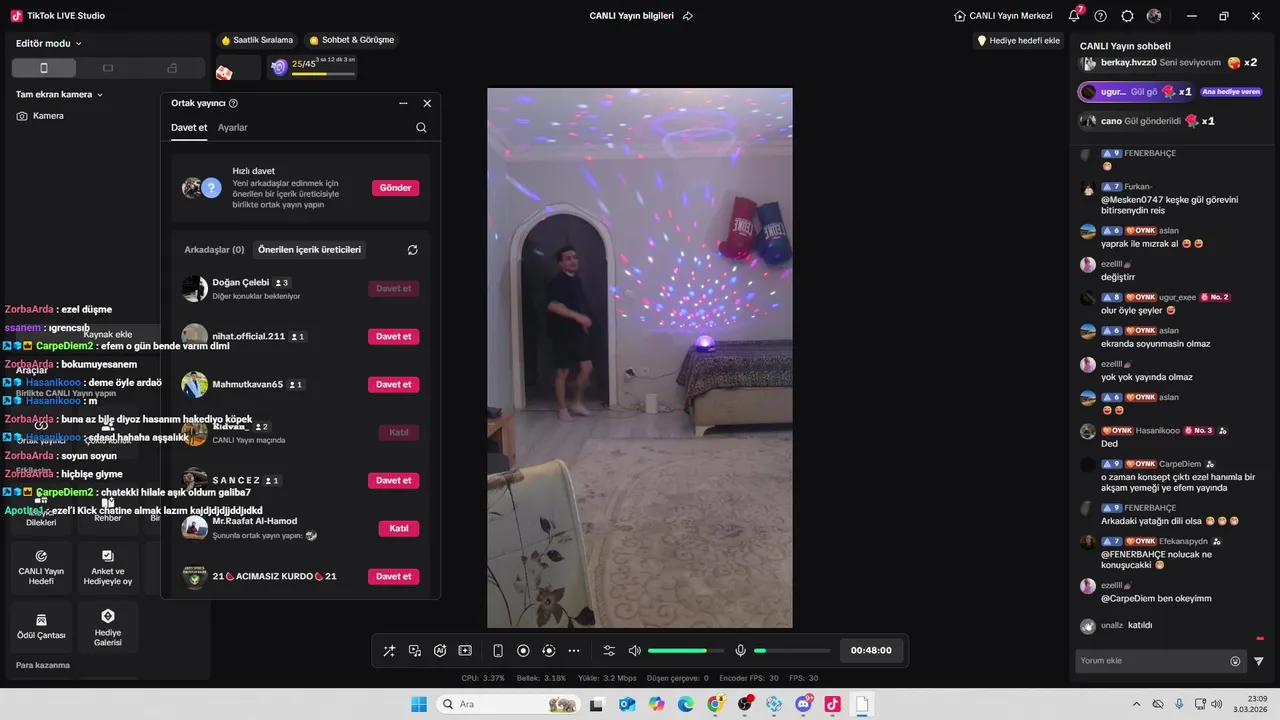1280x720 pixels.
Task: Refresh the suggested creators list
Action: coord(412,250)
